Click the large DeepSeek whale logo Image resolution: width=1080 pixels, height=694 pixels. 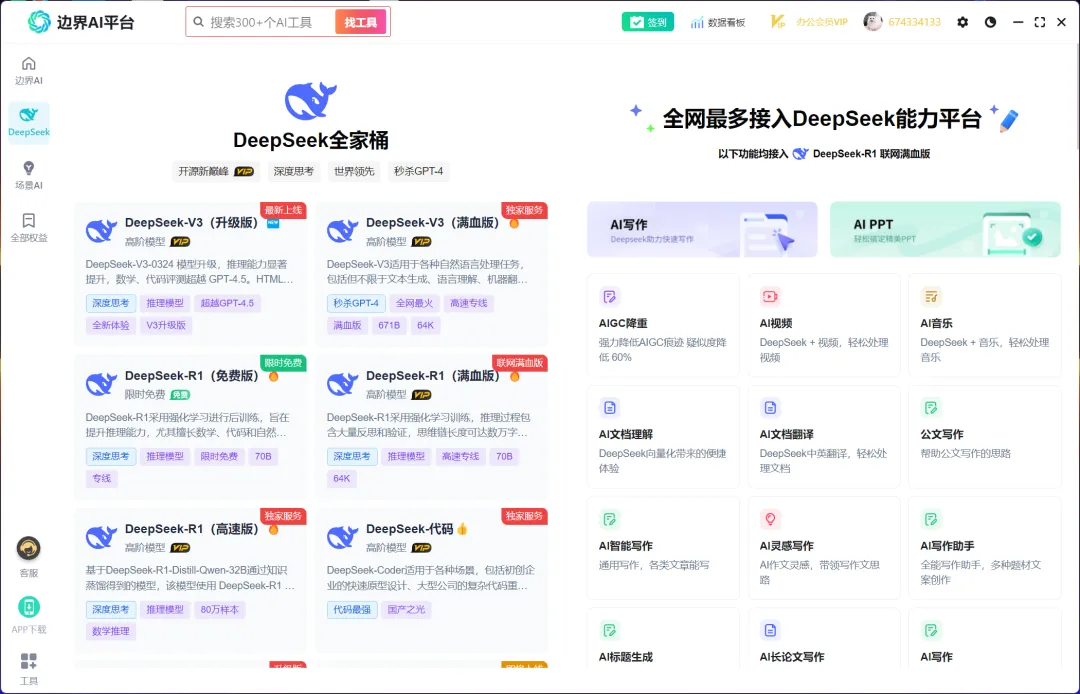311,101
